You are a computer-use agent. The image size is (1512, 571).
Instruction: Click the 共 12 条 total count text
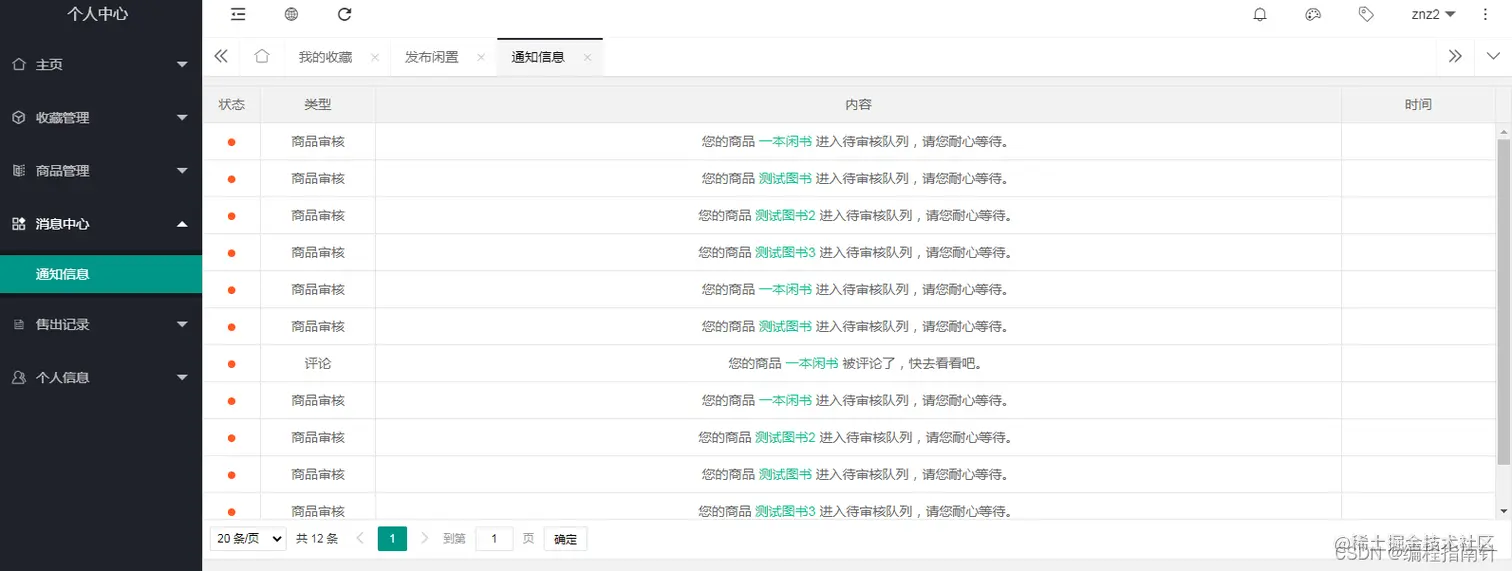[x=317, y=539]
